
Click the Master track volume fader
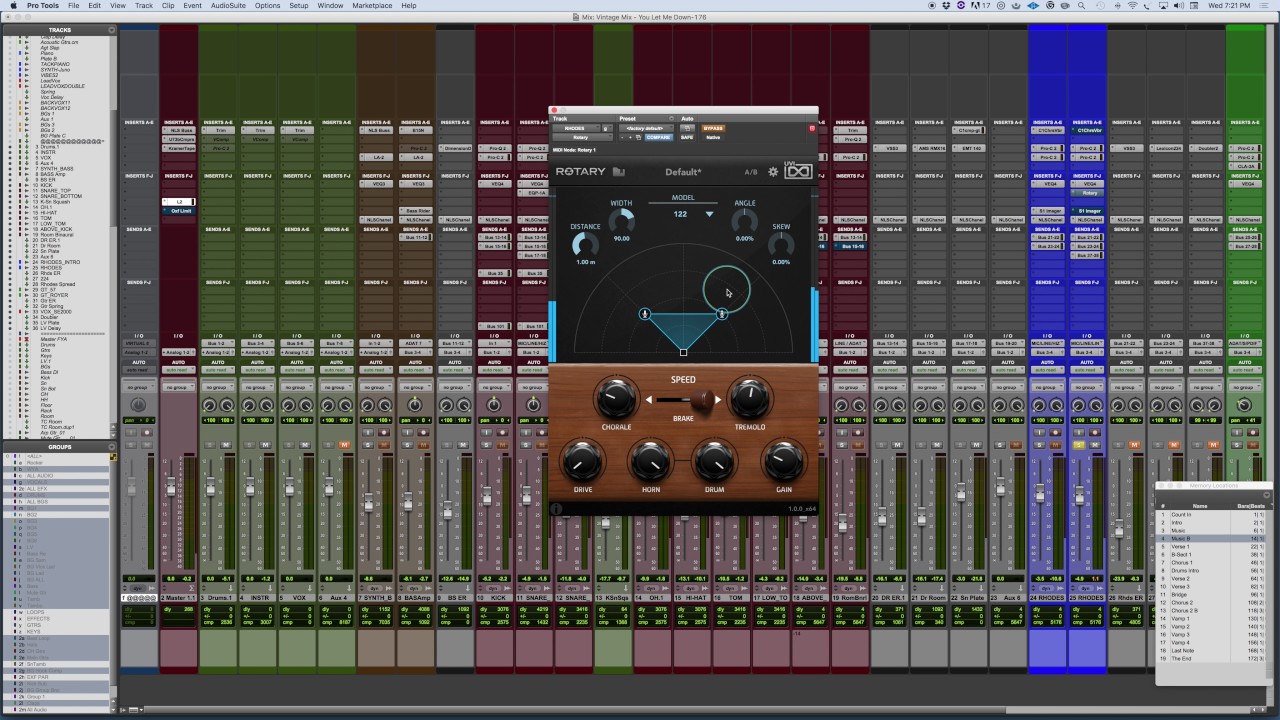pyautogui.click(x=171, y=488)
